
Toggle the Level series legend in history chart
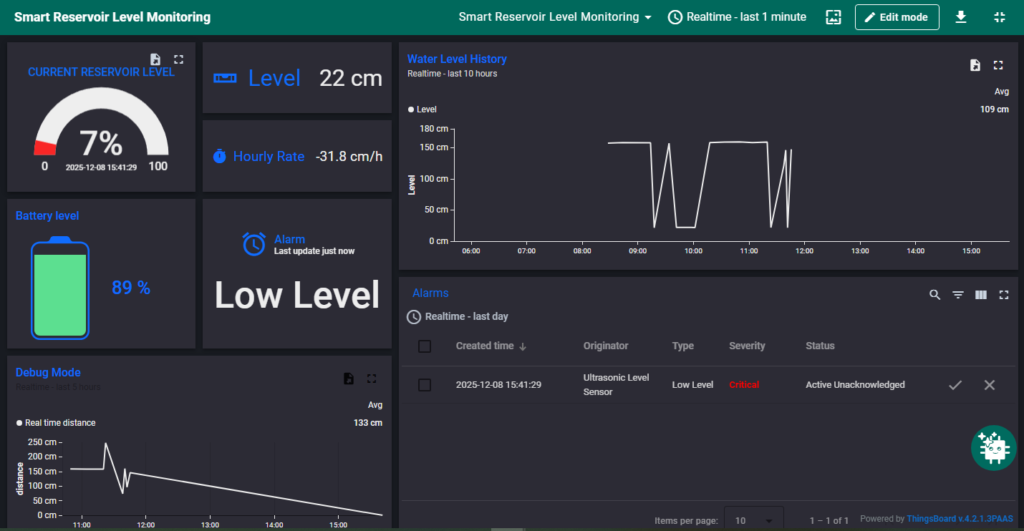coord(422,109)
